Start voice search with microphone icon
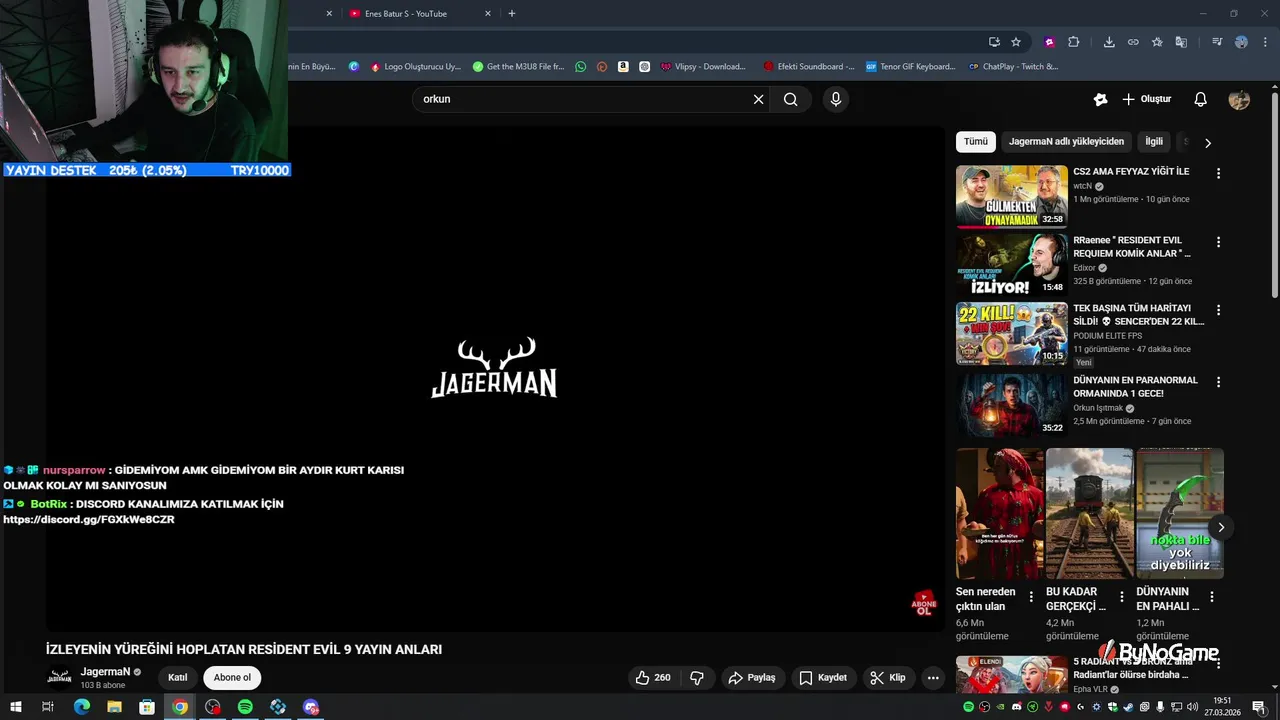The image size is (1280, 720). tap(836, 99)
